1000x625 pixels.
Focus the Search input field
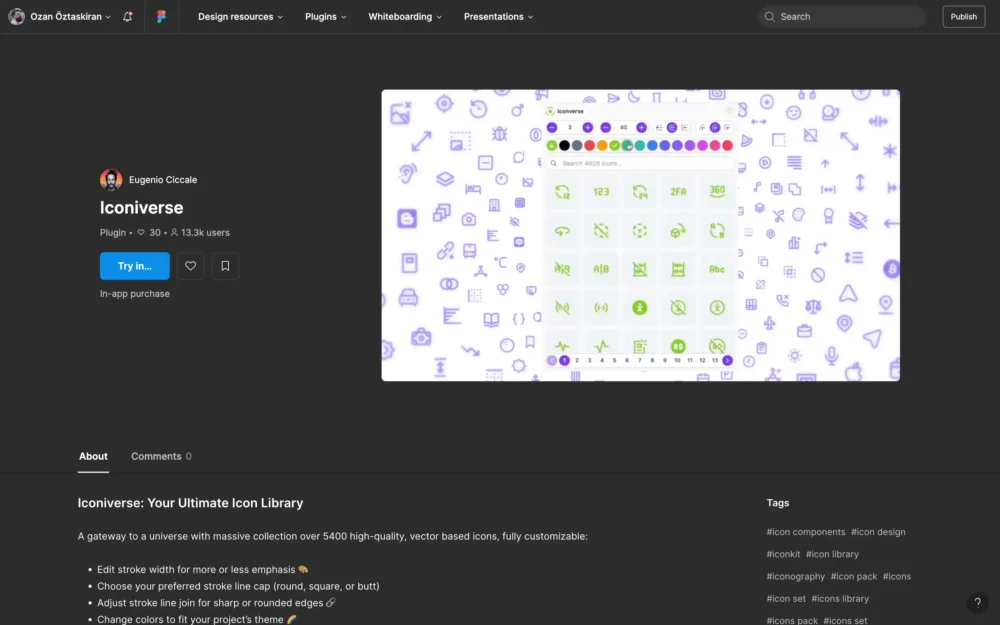842,17
